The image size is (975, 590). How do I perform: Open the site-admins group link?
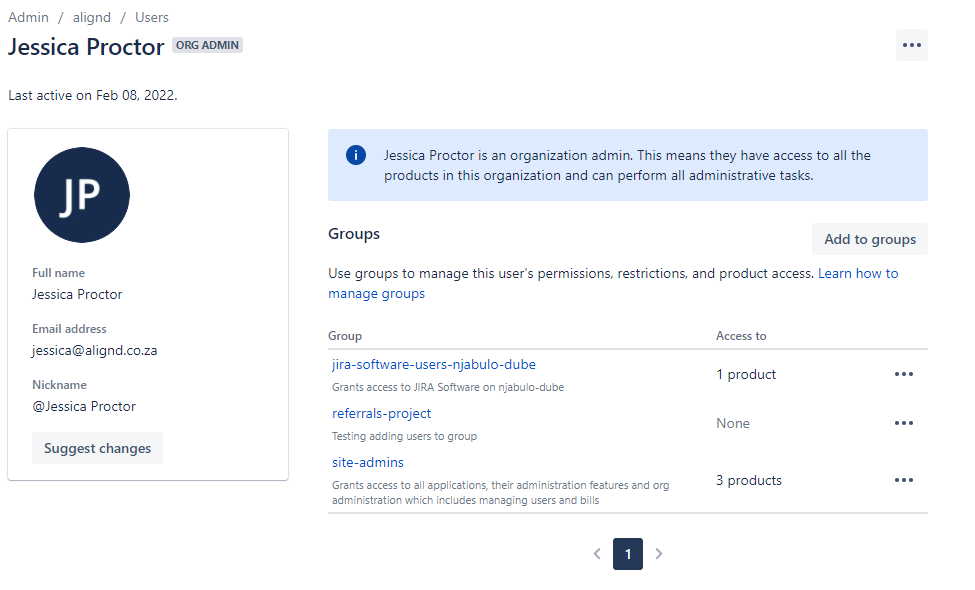pos(367,463)
